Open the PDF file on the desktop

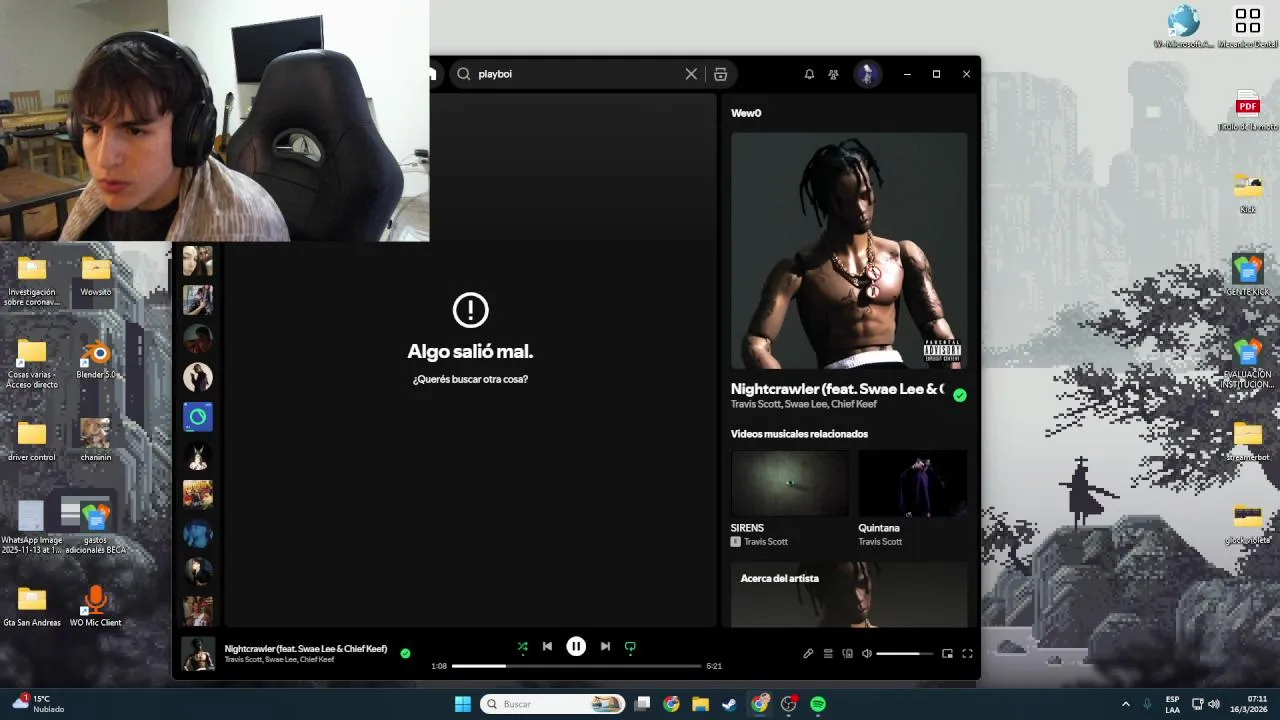pos(1248,111)
